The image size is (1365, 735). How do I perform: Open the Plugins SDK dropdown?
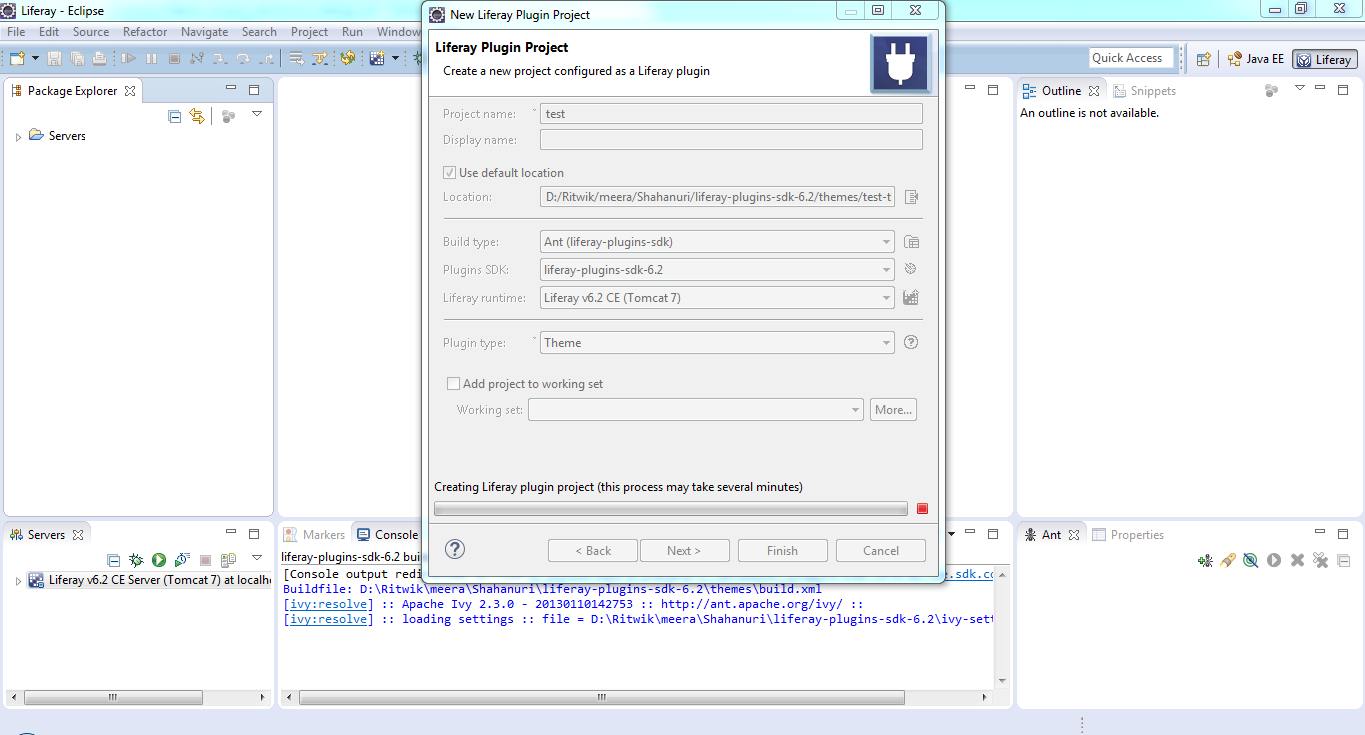(717, 269)
